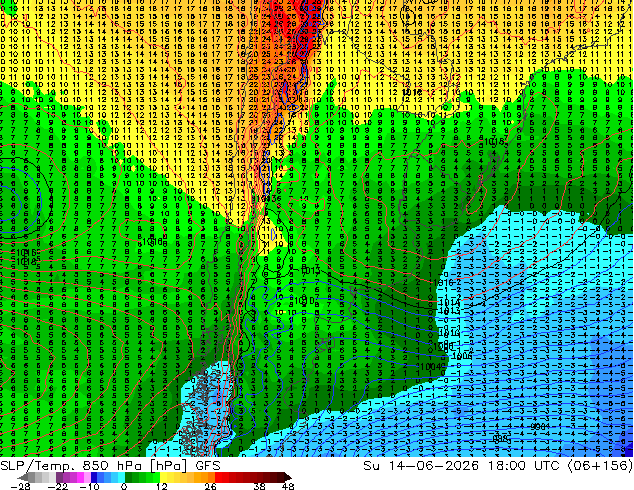The height and width of the screenshot is (490, 634).
Task: Click the 1004 isobar label
Action: 431,367
